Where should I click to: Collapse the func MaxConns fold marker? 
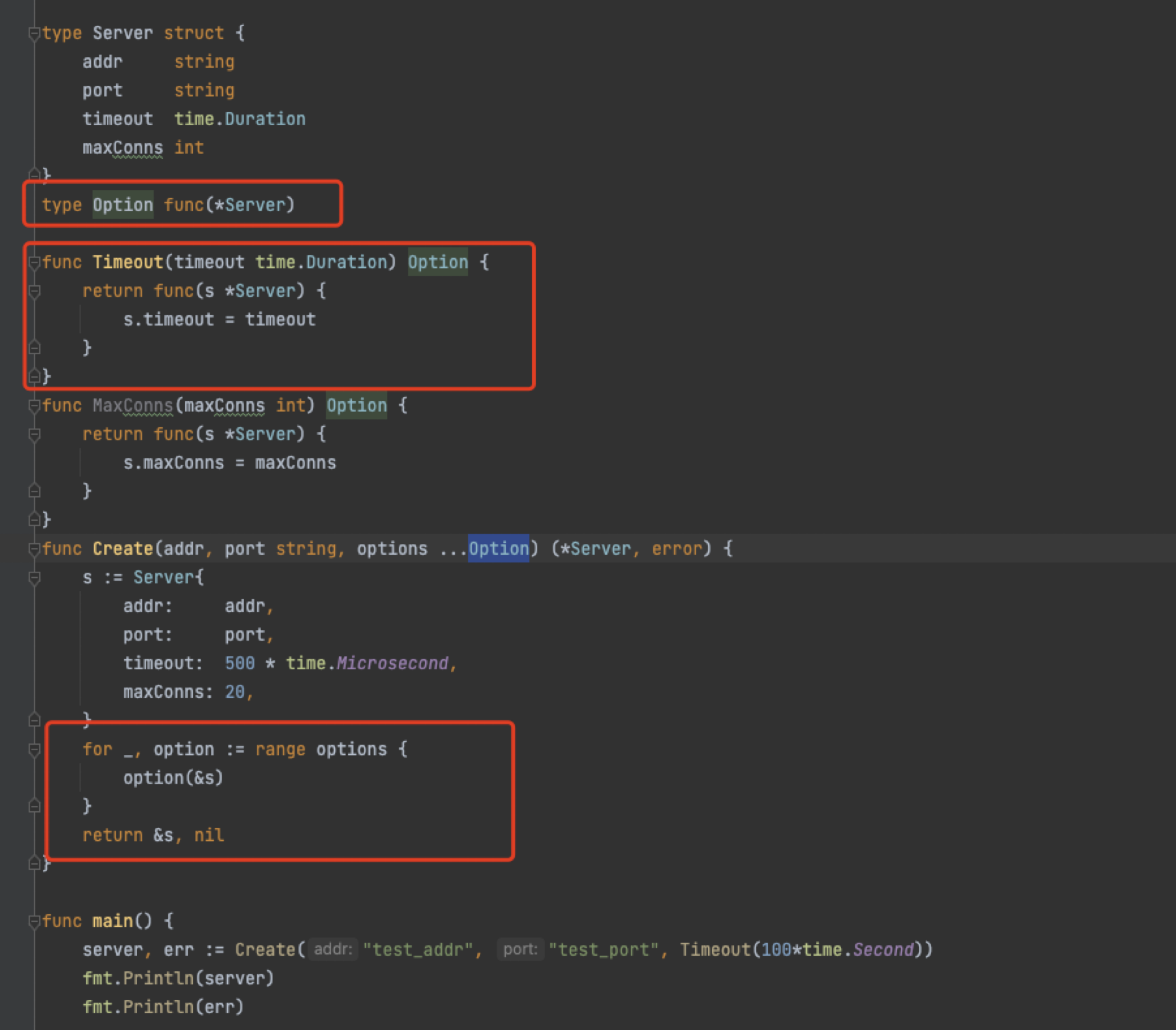pos(34,406)
